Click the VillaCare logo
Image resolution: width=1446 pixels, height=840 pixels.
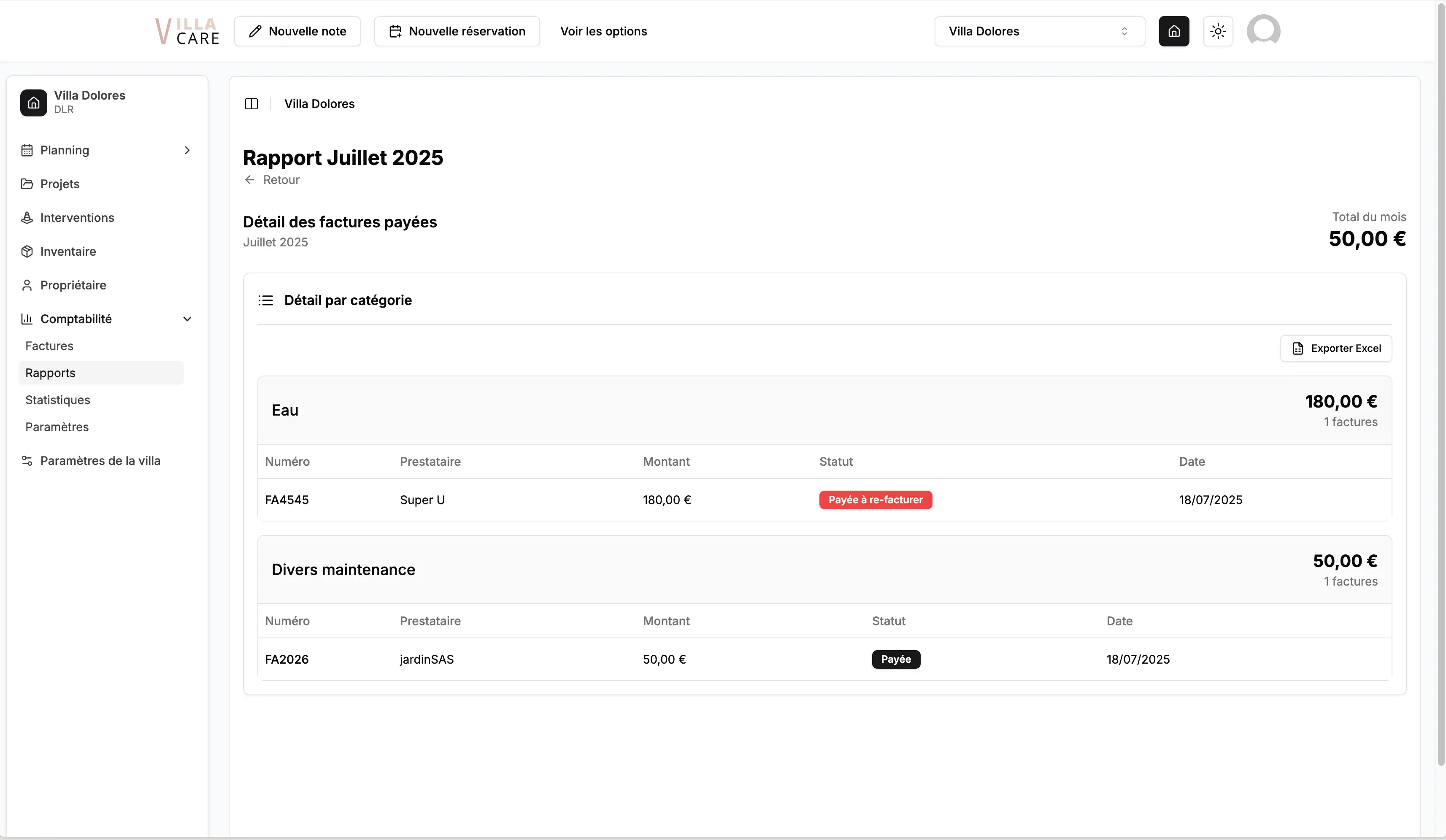187,31
